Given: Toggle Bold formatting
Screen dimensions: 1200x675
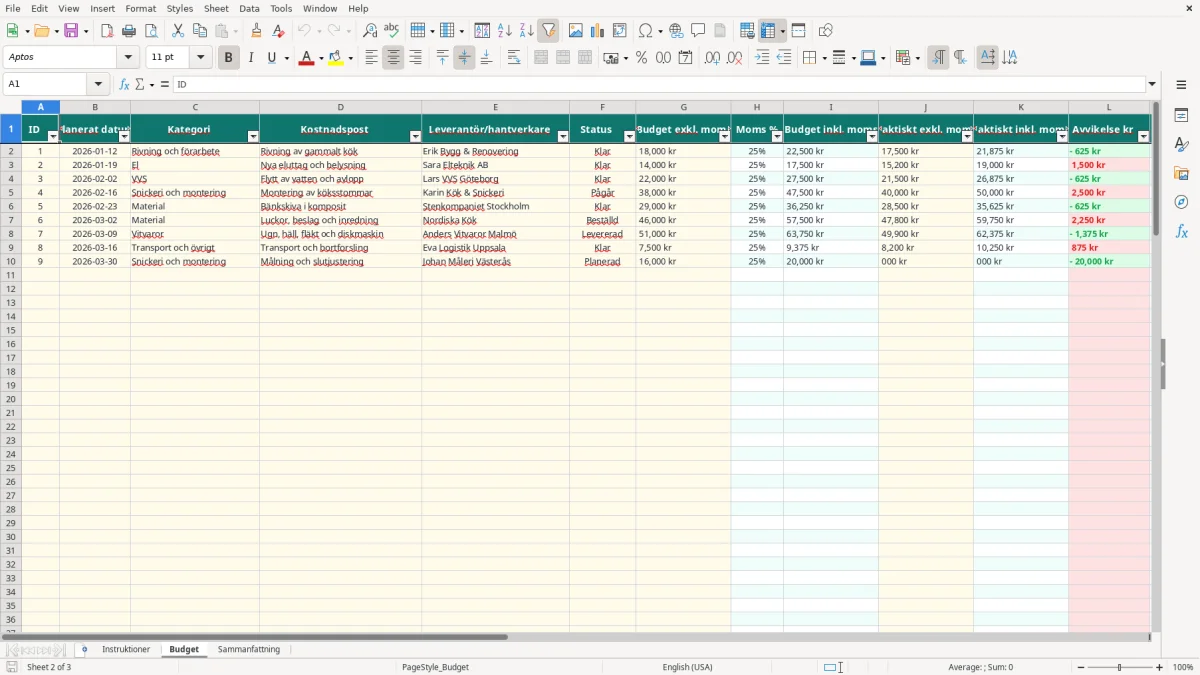Looking at the screenshot, I should [228, 58].
